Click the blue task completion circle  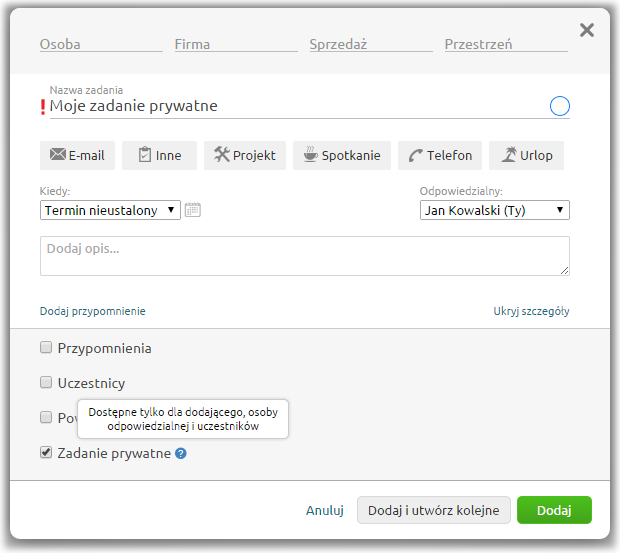[560, 106]
